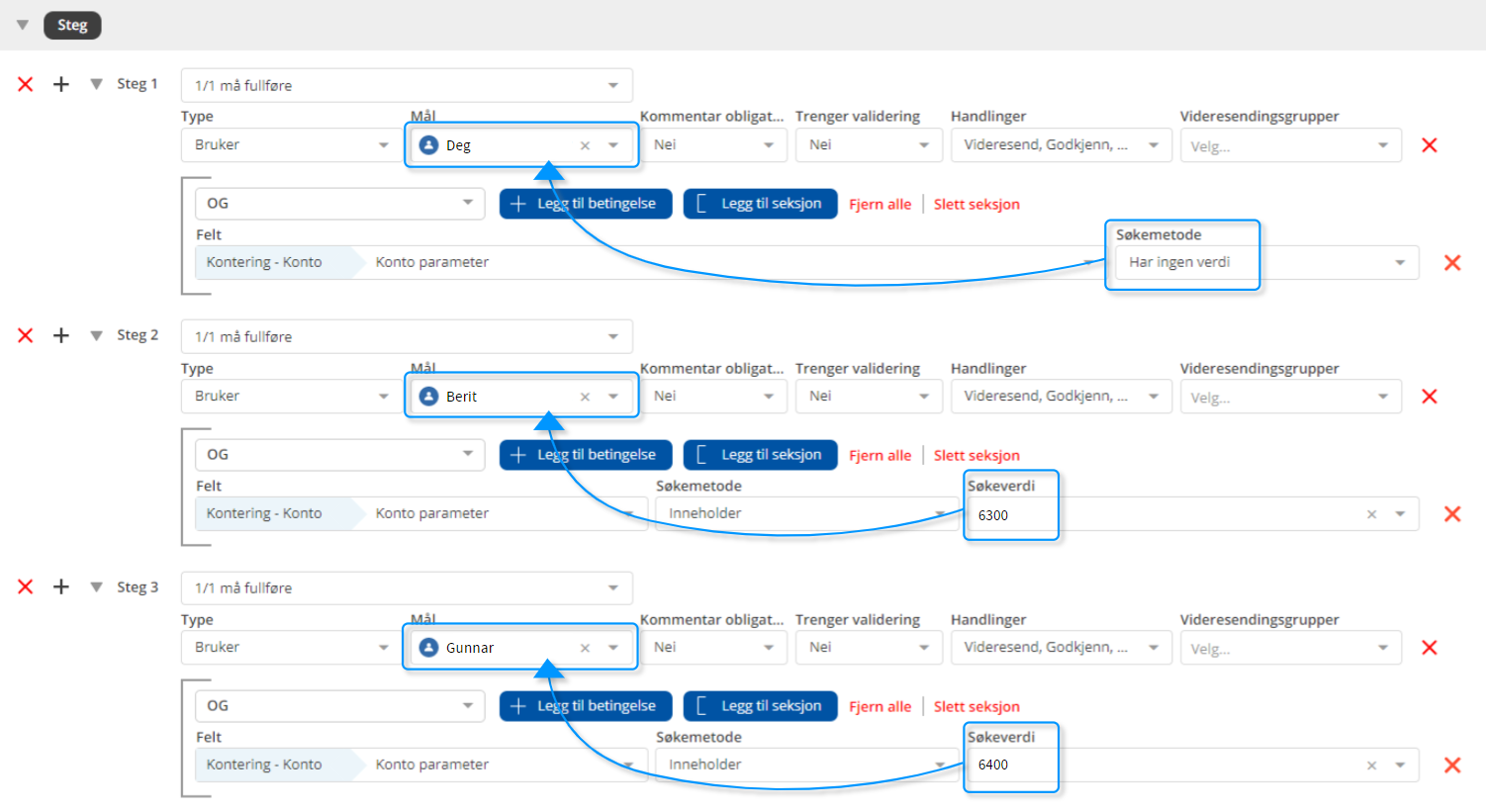Click Legg til seksjon in Steg 2

pyautogui.click(x=760, y=455)
